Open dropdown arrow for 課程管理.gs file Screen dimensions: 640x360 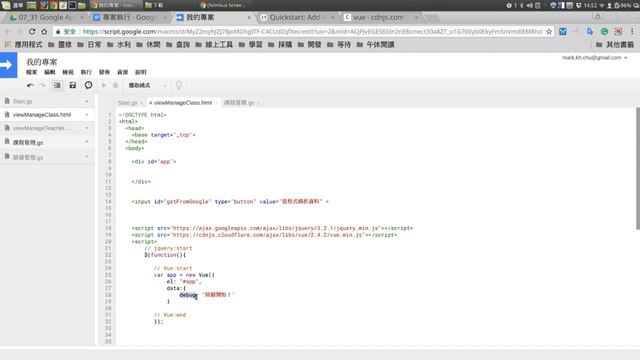pyautogui.click(x=87, y=142)
